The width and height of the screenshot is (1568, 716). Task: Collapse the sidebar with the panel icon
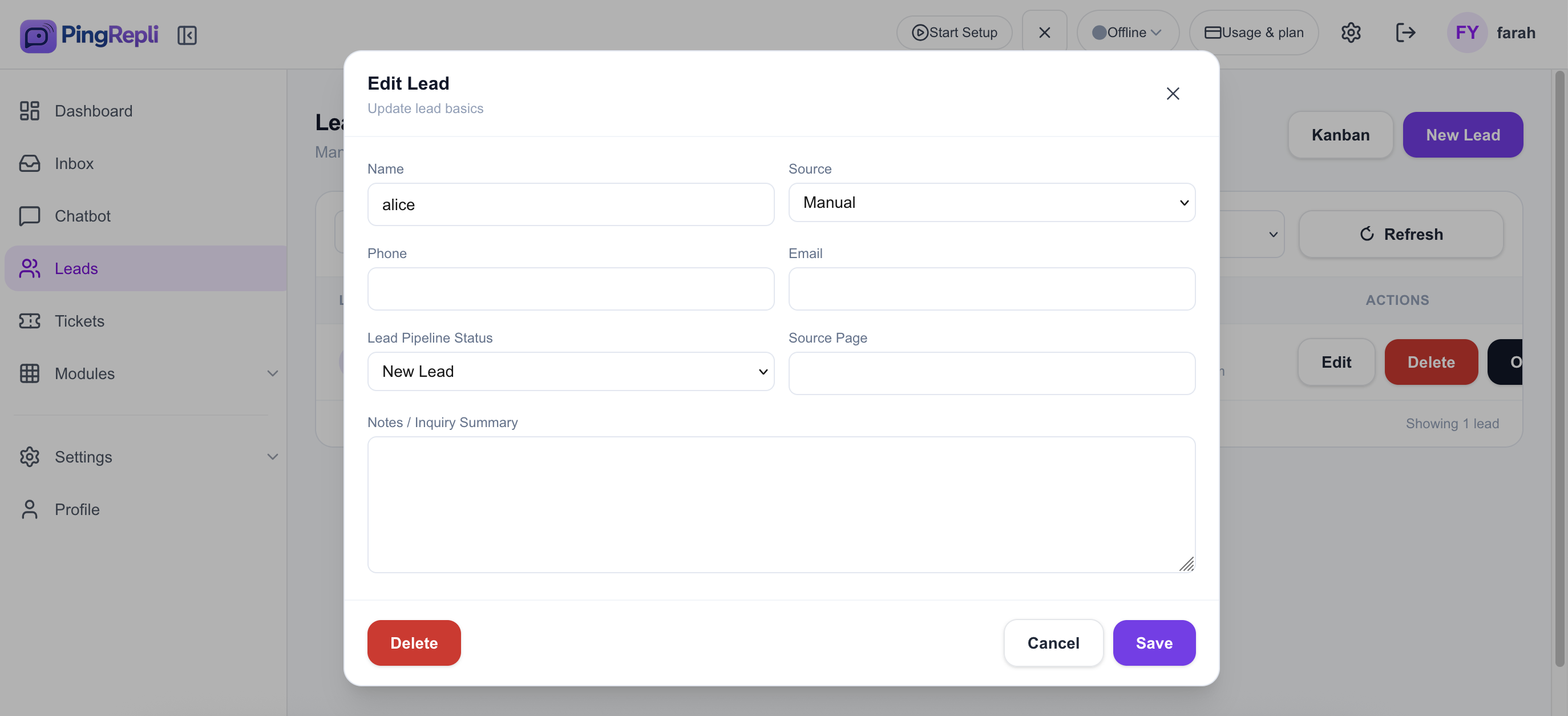pos(187,35)
